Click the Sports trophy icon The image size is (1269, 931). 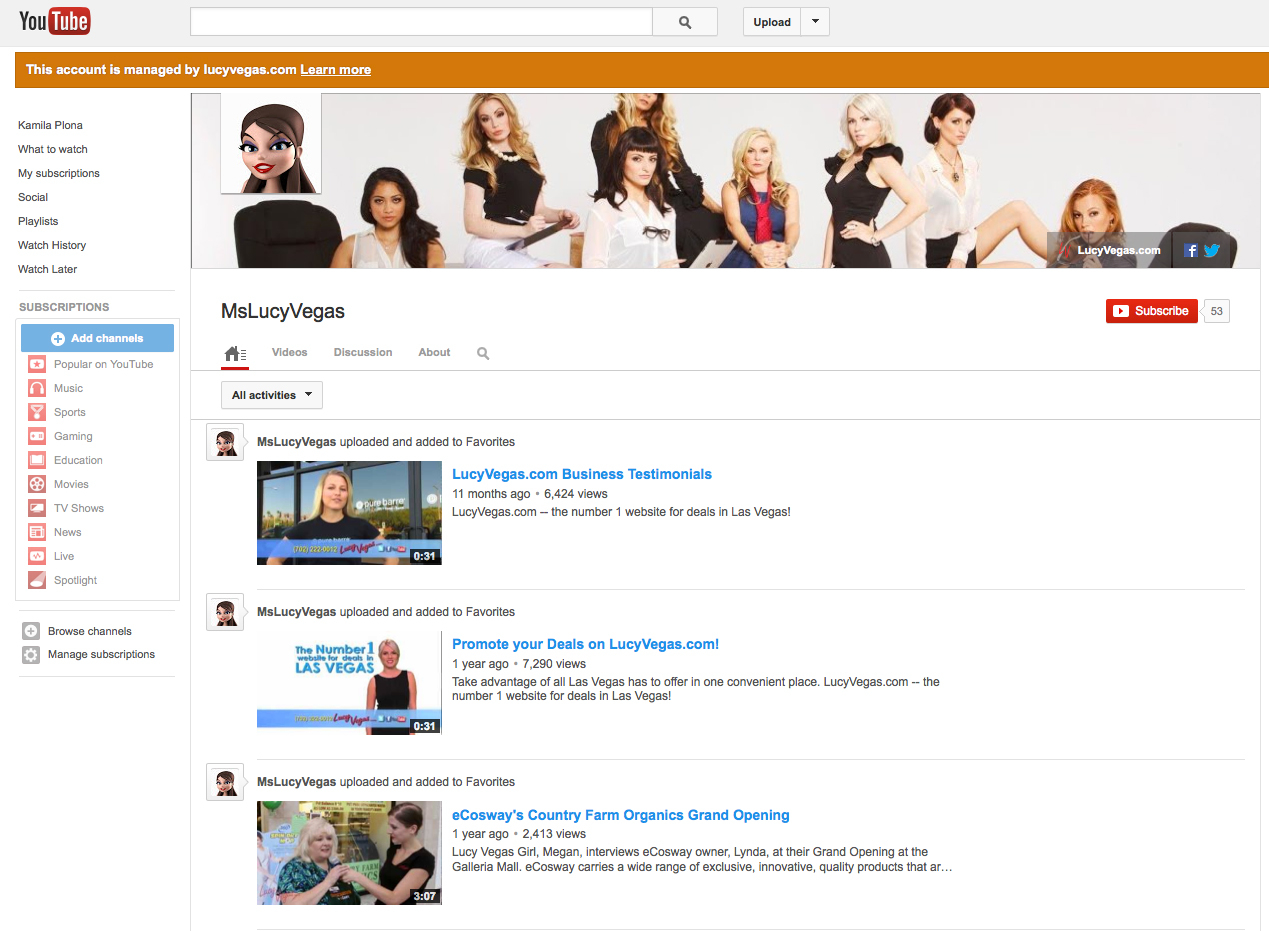click(37, 412)
